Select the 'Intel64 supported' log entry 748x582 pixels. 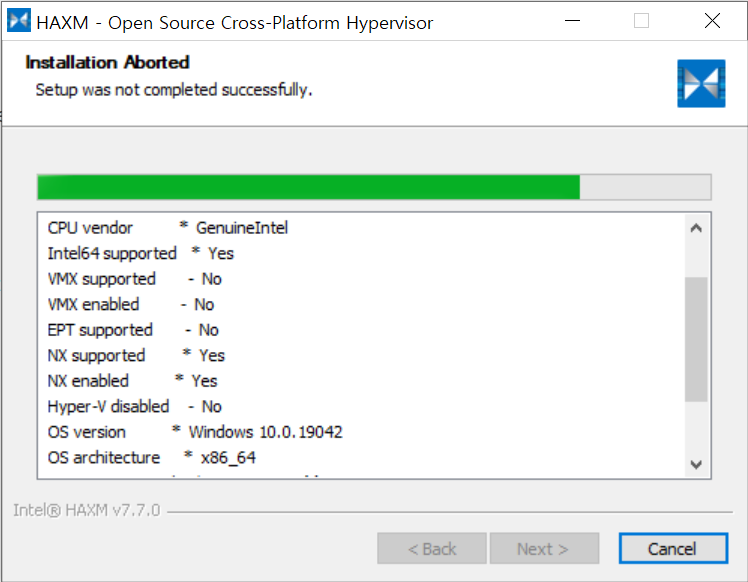pyautogui.click(x=141, y=253)
